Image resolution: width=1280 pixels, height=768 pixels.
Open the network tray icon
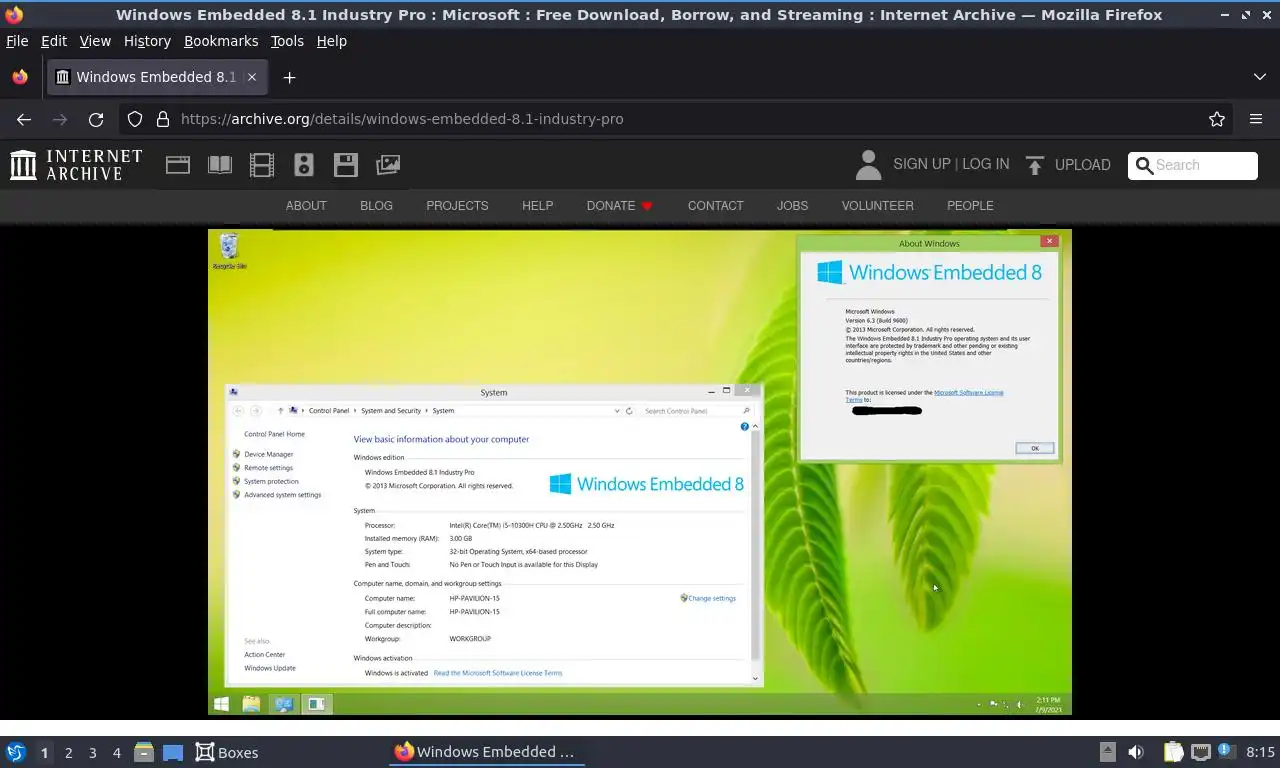(1201, 752)
